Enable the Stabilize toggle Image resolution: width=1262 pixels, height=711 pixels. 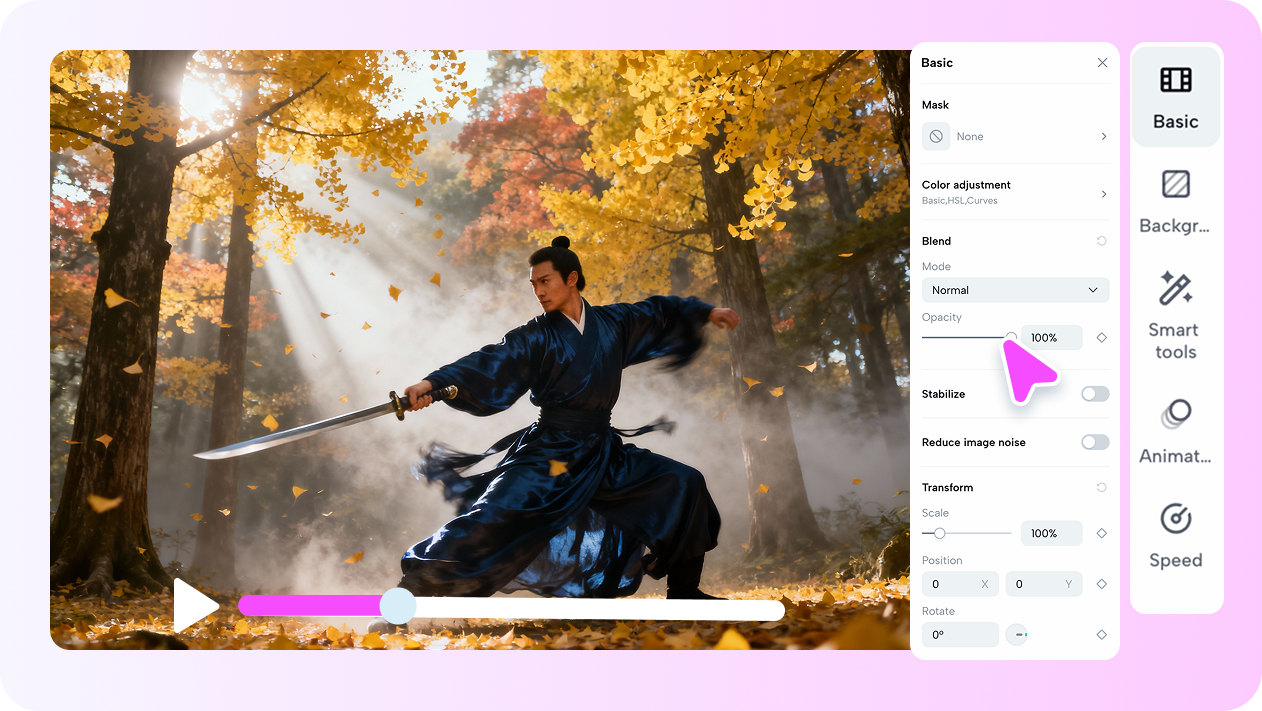[1094, 394]
